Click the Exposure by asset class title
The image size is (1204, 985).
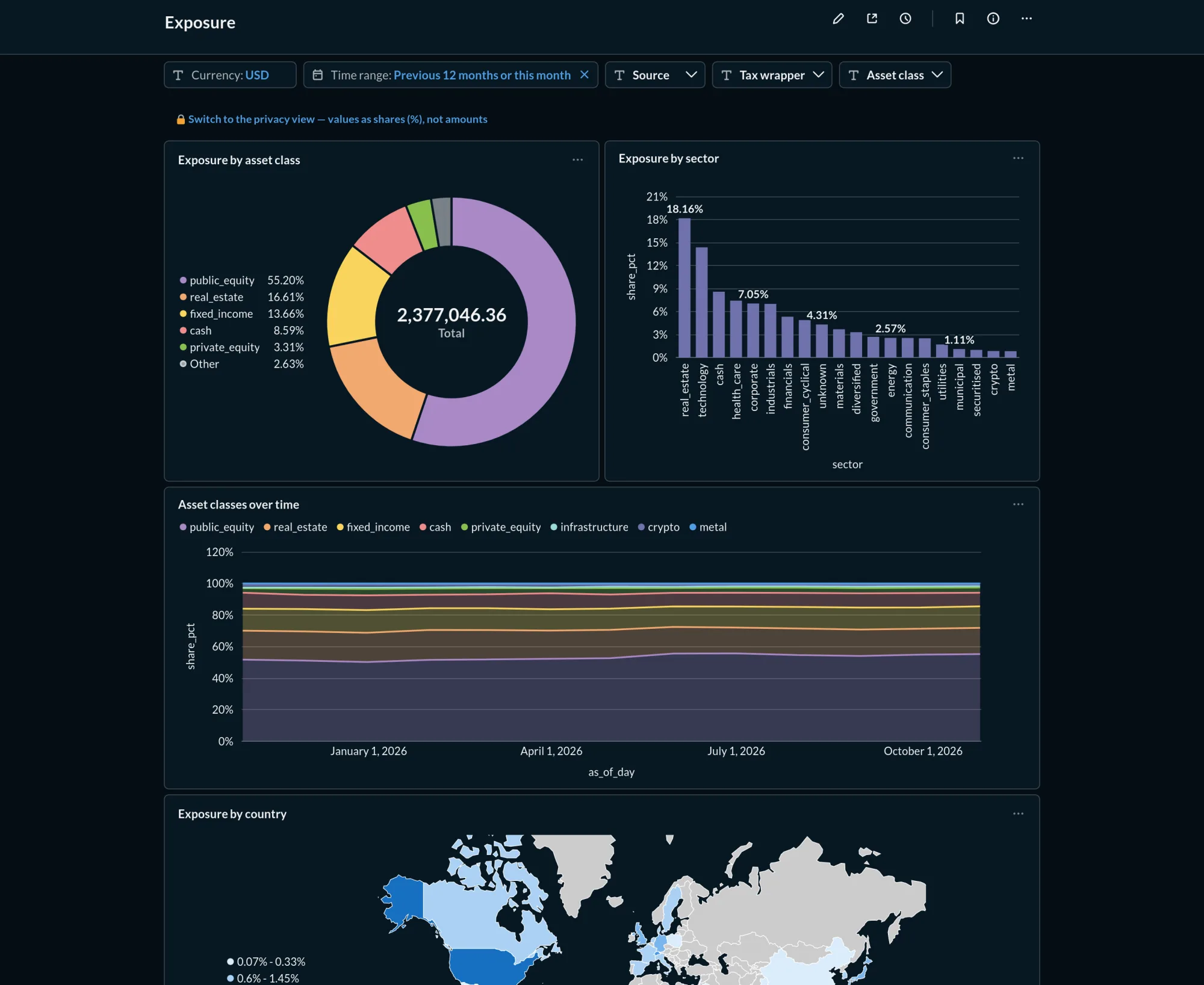[239, 160]
